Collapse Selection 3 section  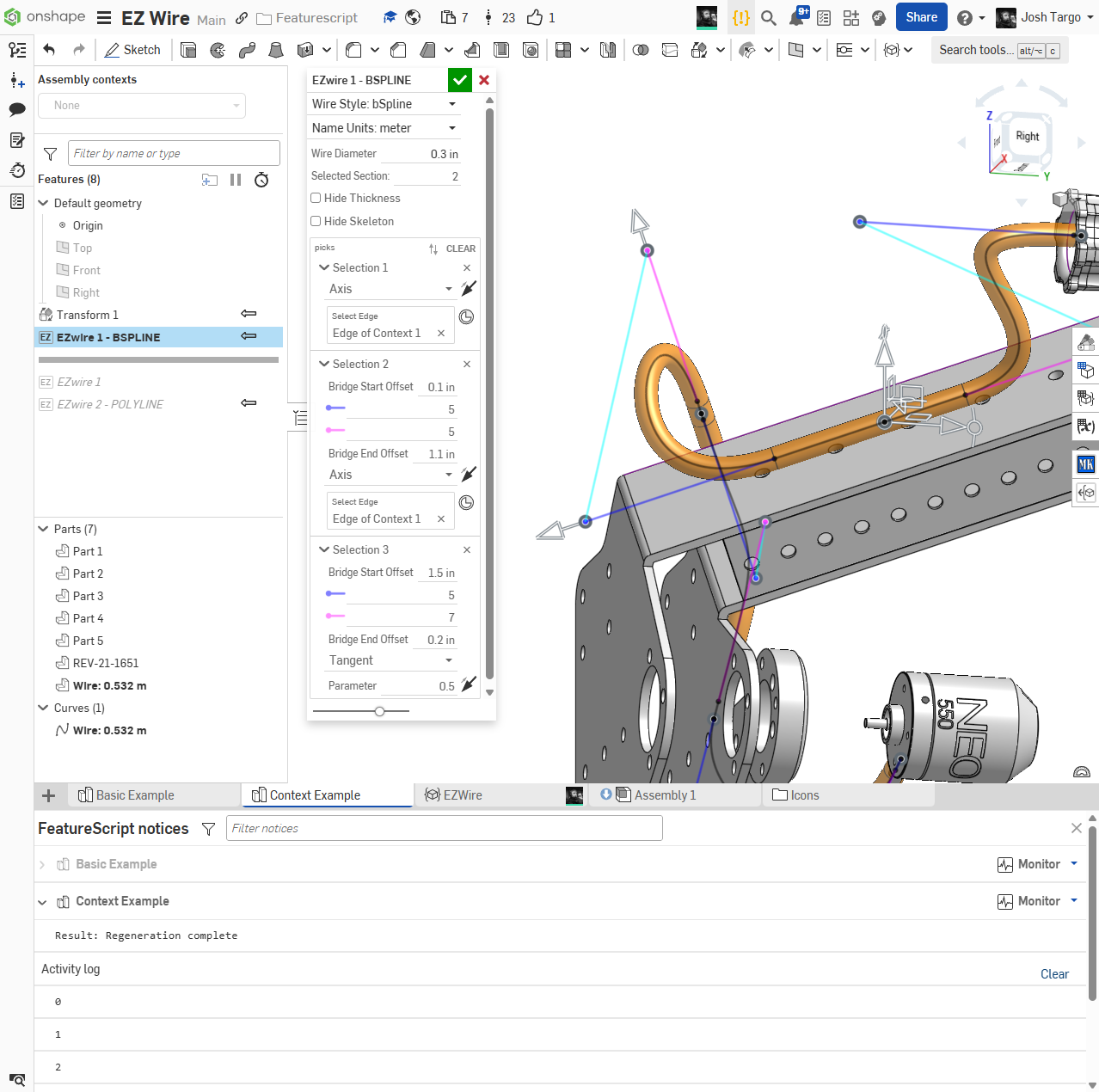point(324,549)
